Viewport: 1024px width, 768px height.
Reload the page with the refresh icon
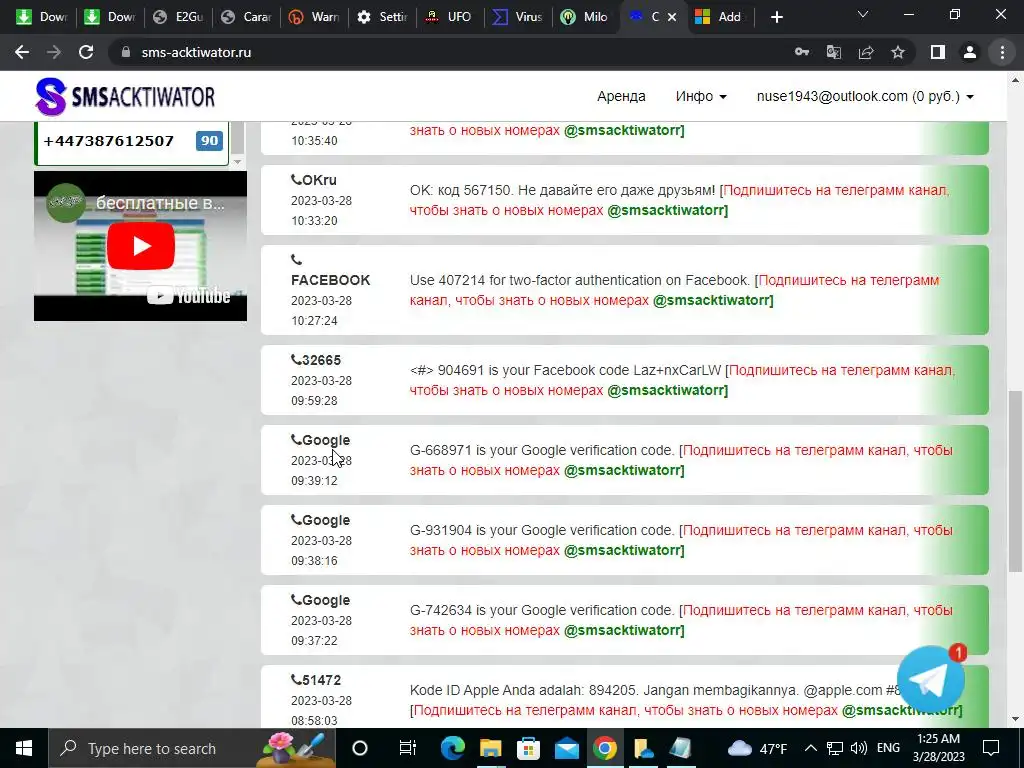[86, 52]
